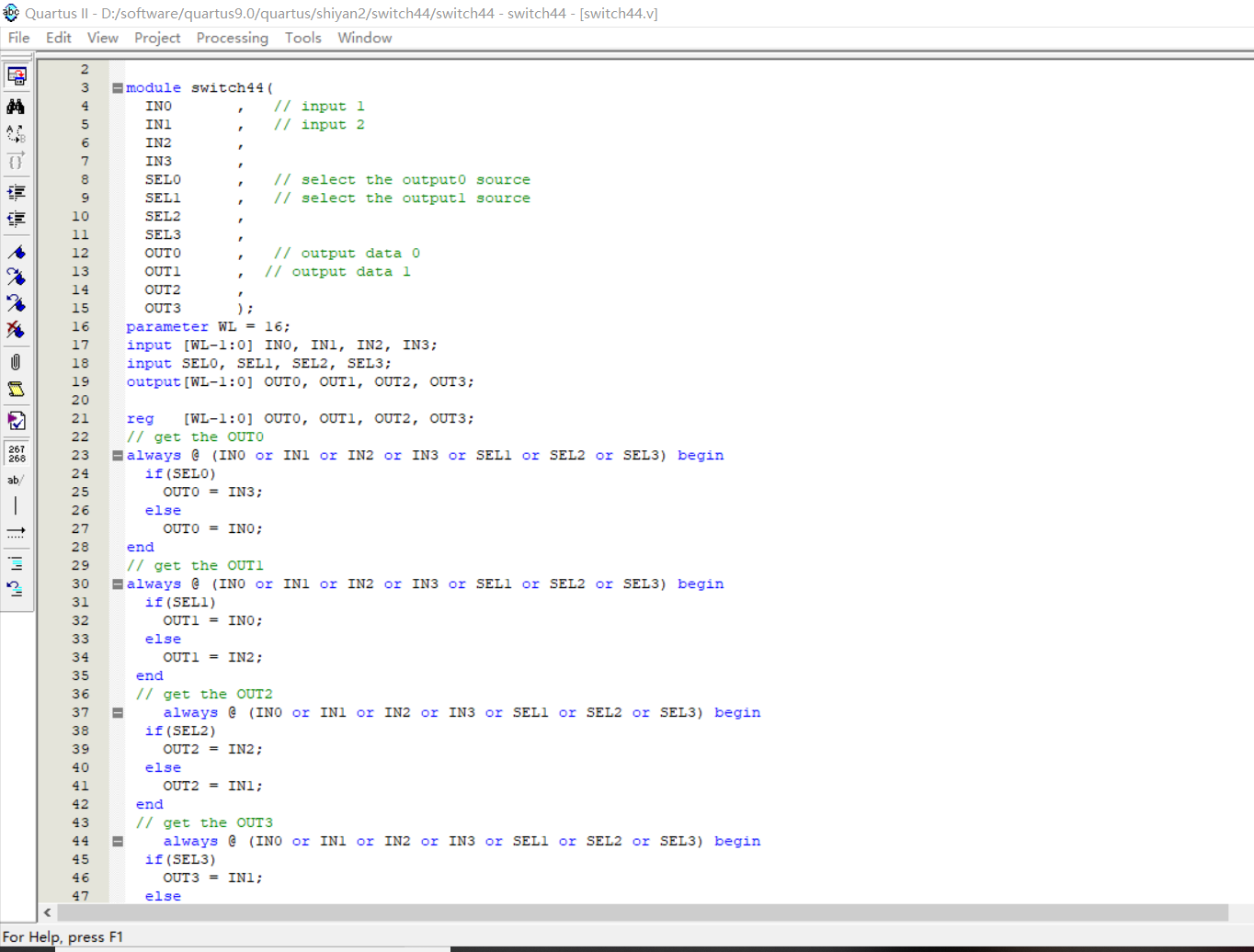Screen dimensions: 1254x952
Task: Open Replace text tool (A to B icon)
Action: pyautogui.click(x=16, y=134)
